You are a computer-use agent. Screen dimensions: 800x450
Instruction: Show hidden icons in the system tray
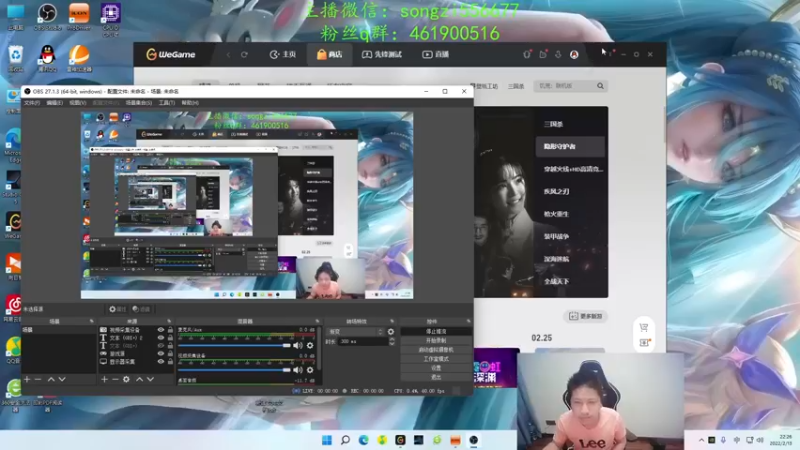click(x=702, y=440)
